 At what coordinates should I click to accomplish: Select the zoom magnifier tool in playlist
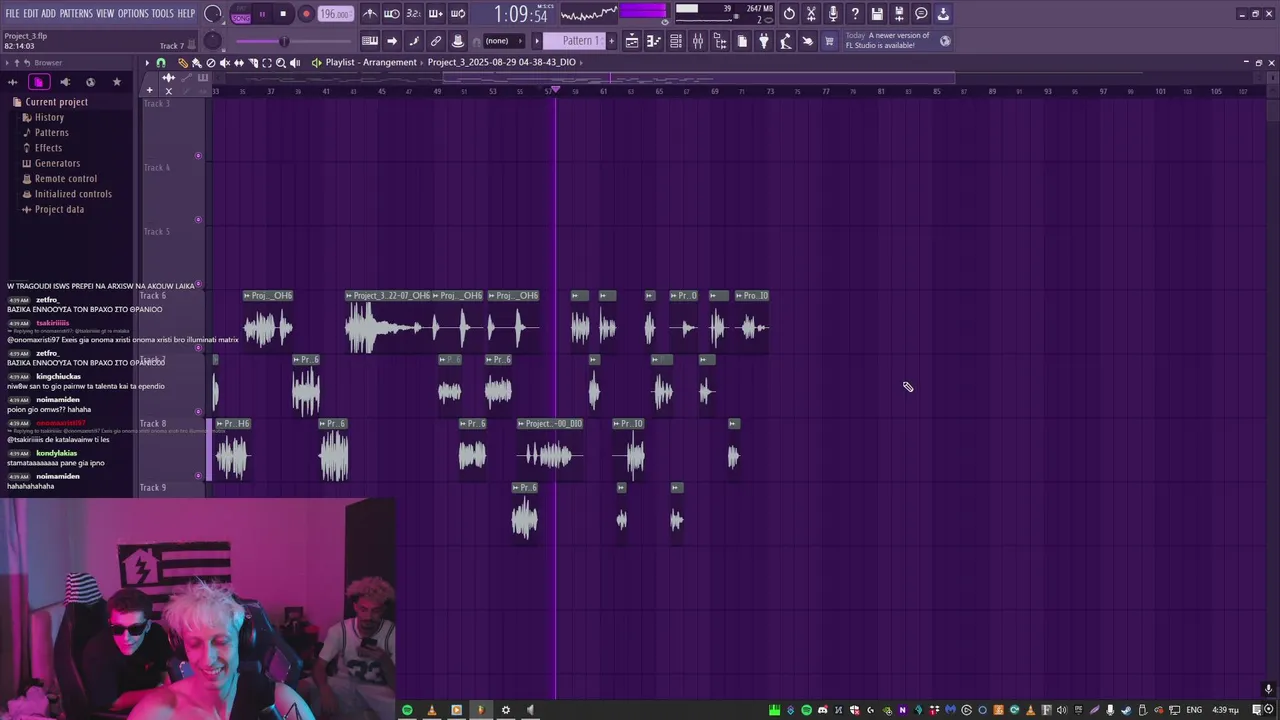[x=281, y=62]
